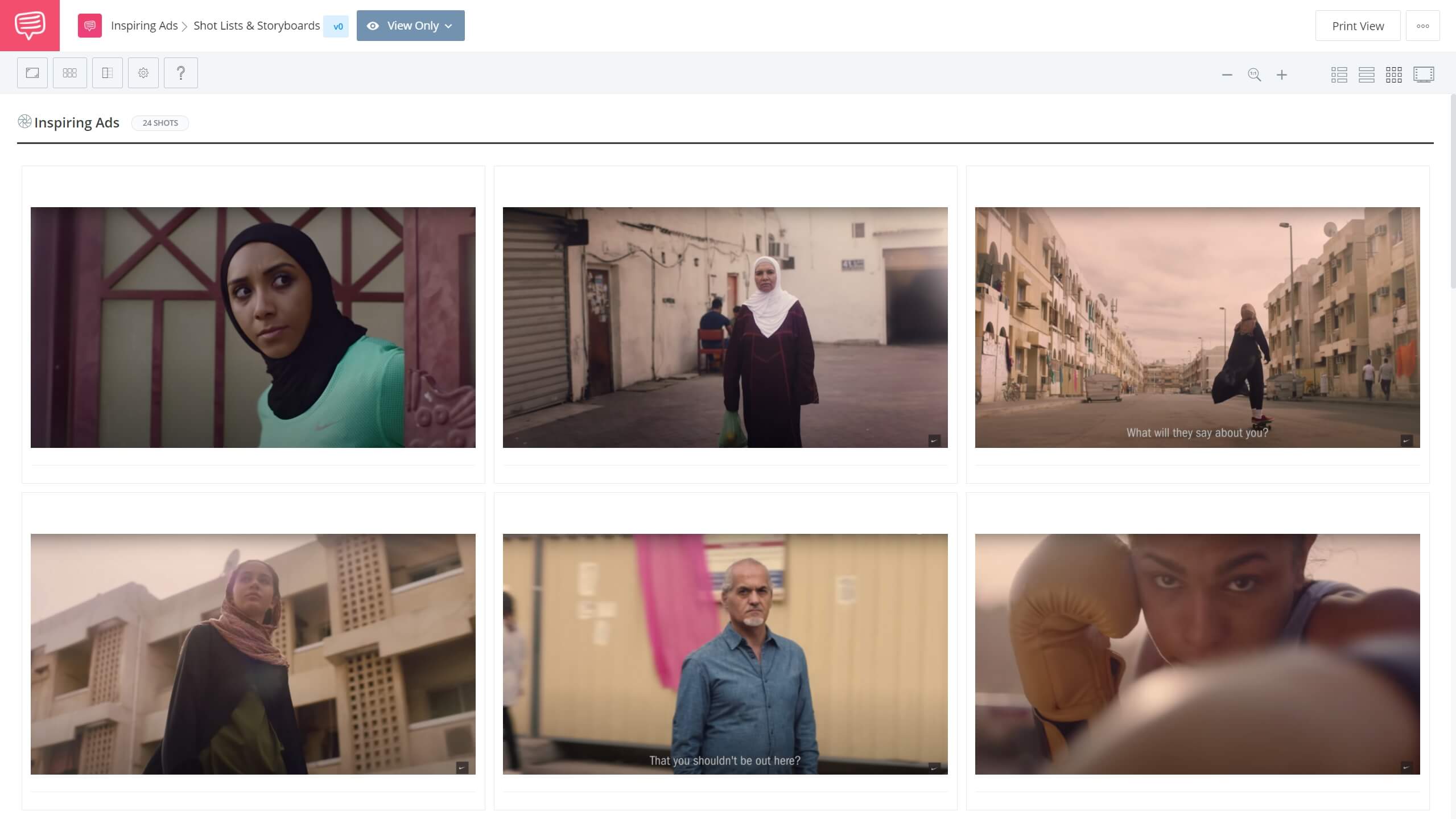Select the compact grid view icon
This screenshot has height=819, width=1456.
coord(1395,74)
